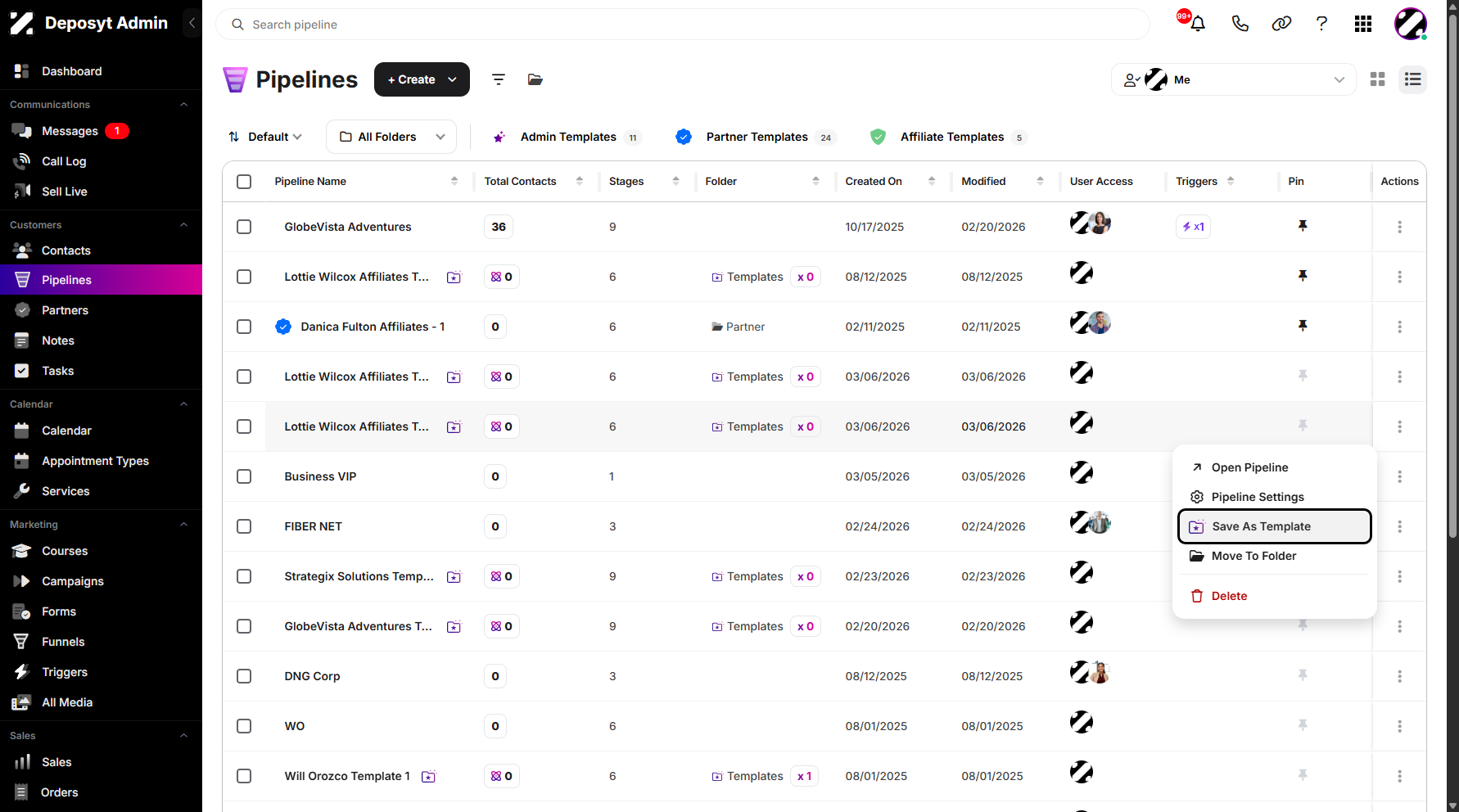Click the x1 trigger badge

(x=1193, y=227)
